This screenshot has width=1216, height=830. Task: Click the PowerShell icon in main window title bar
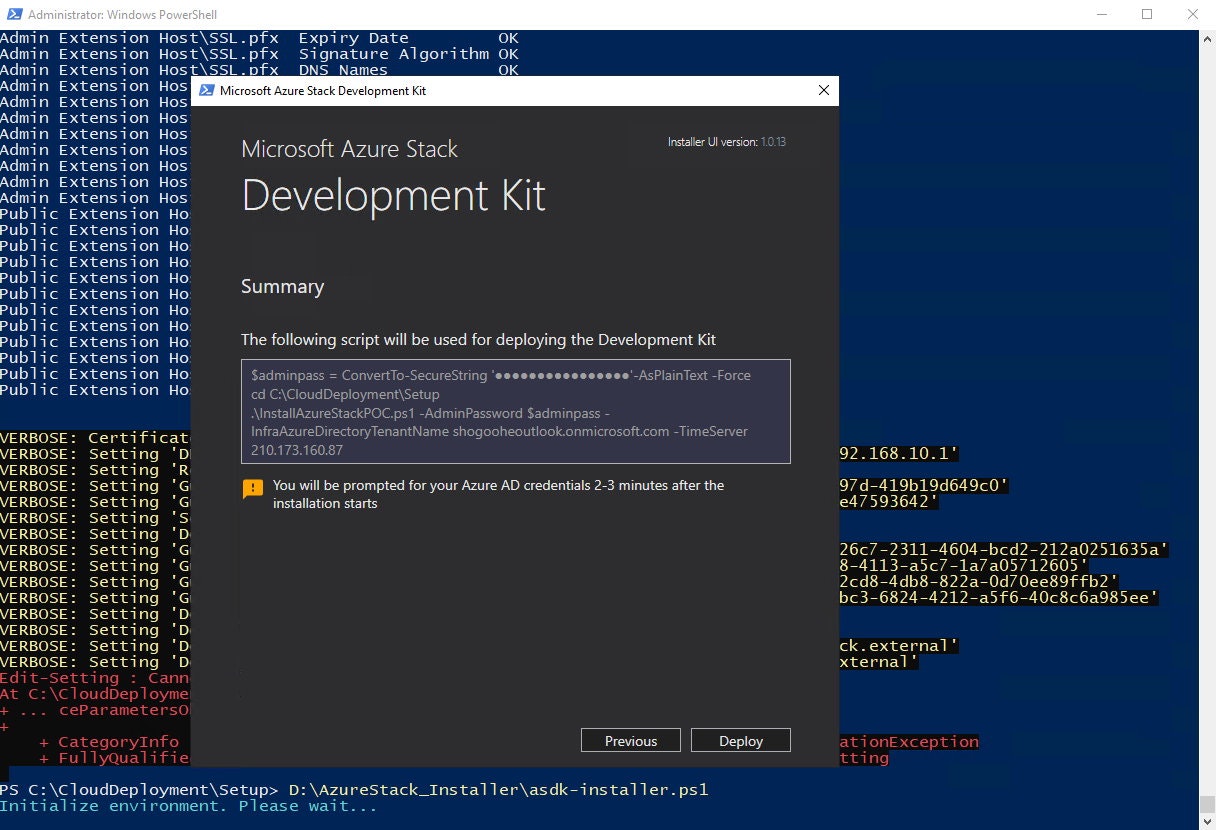[13, 14]
